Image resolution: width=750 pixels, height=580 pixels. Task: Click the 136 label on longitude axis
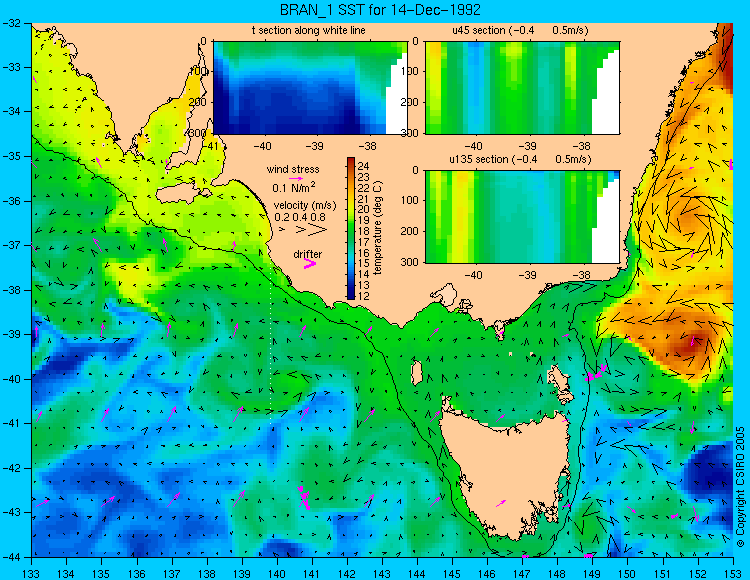coord(137,574)
